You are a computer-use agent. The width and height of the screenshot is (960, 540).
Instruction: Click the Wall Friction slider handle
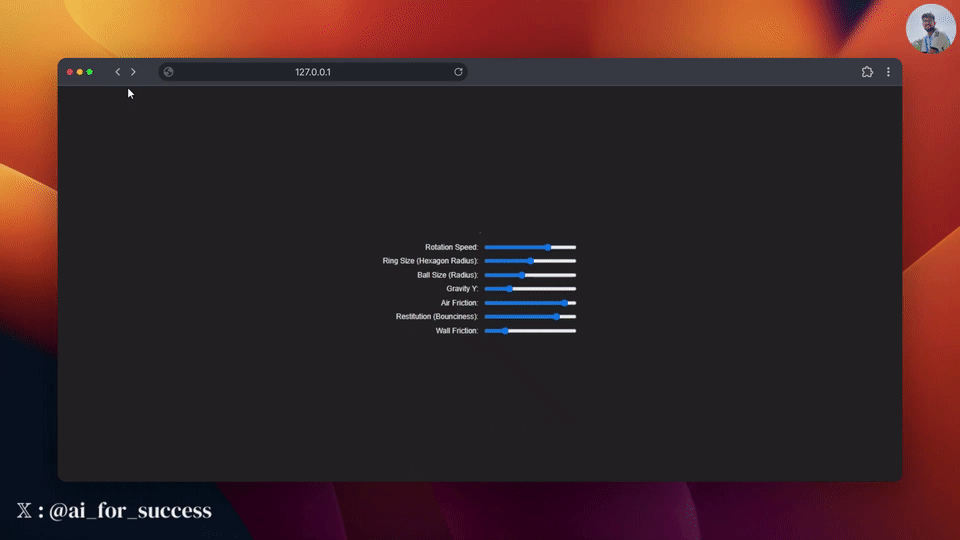point(505,331)
